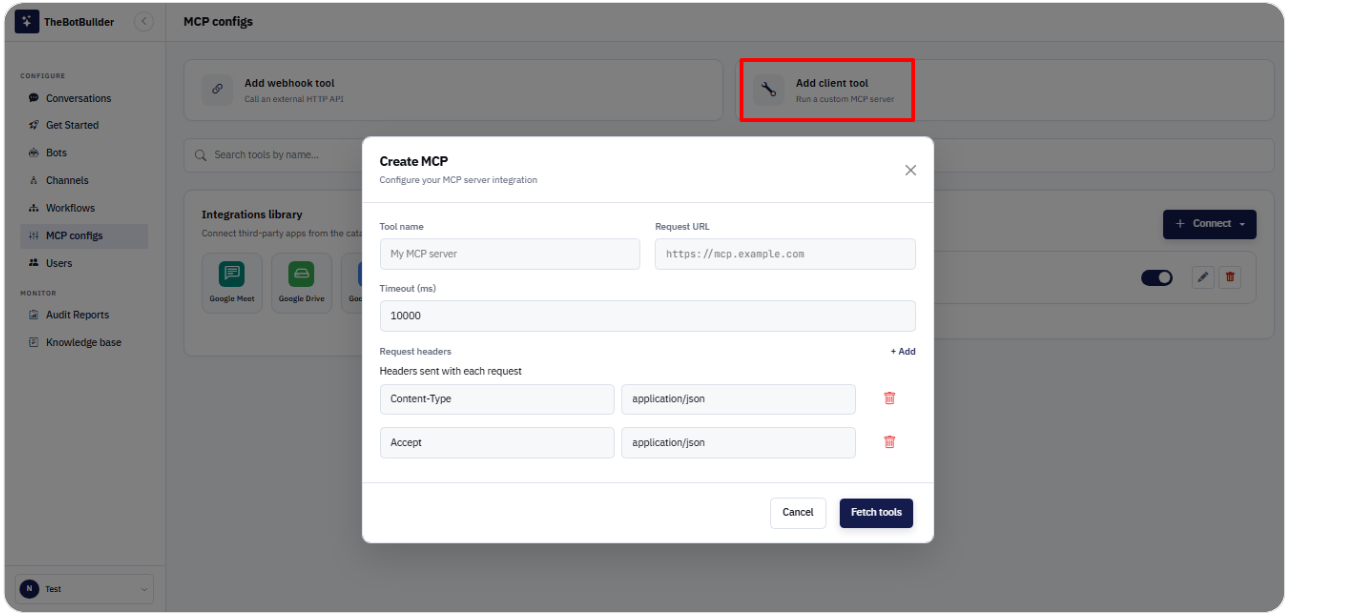Collapse the sidebar with chevron button

point(144,21)
